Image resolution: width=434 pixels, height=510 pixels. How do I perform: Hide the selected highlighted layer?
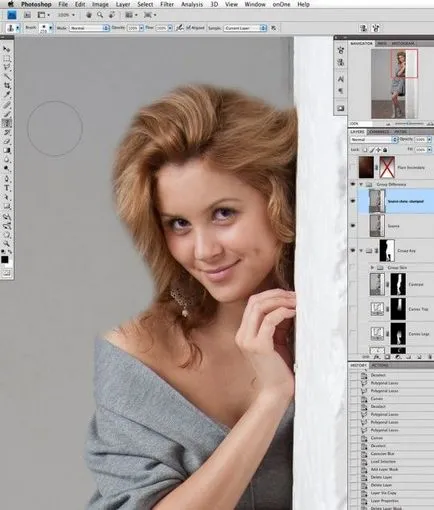(x=353, y=201)
